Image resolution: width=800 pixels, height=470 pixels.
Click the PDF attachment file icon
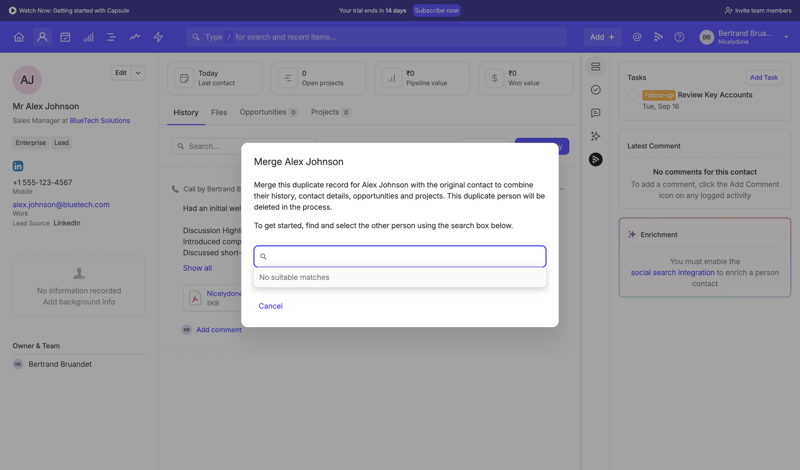(195, 298)
